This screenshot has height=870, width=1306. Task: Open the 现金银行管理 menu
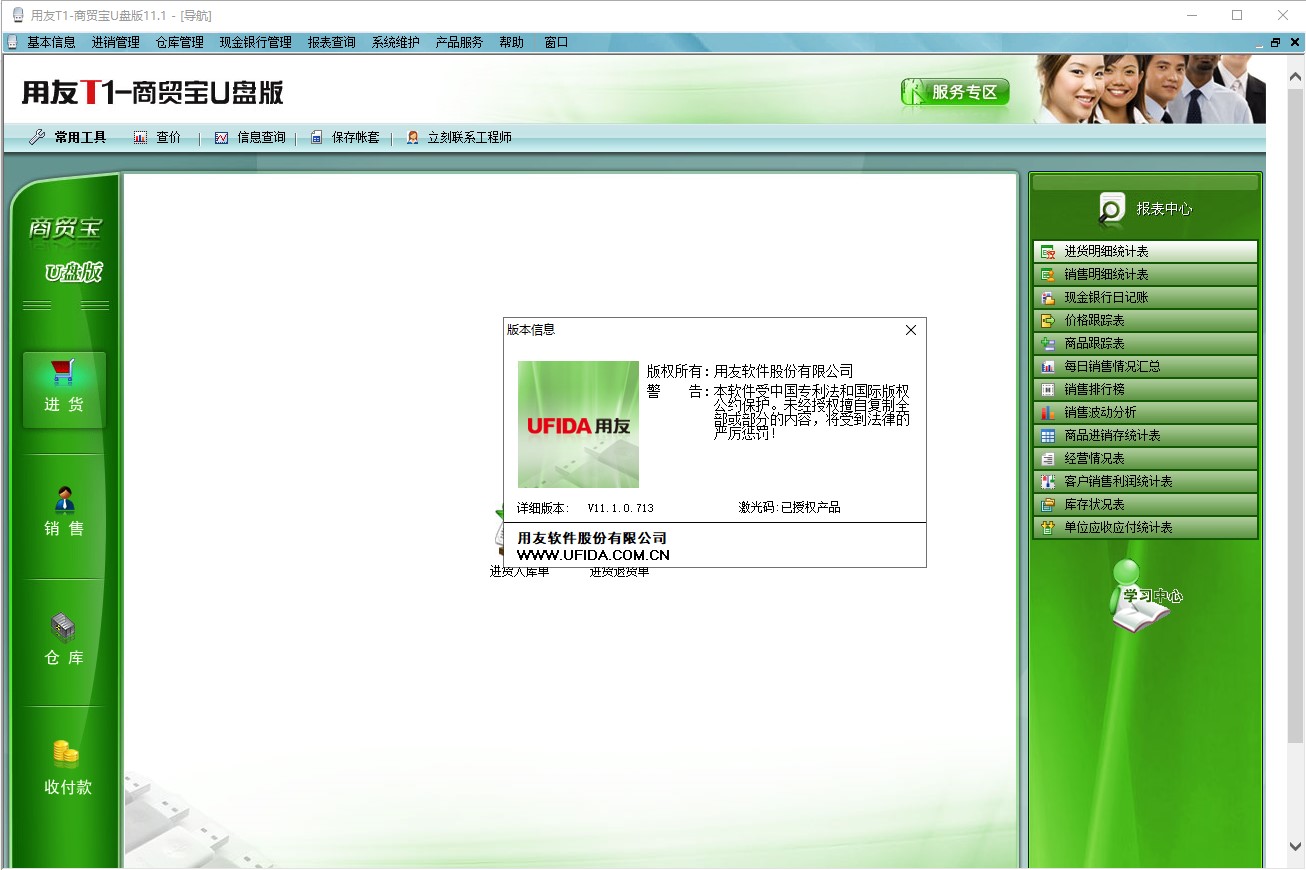click(255, 42)
